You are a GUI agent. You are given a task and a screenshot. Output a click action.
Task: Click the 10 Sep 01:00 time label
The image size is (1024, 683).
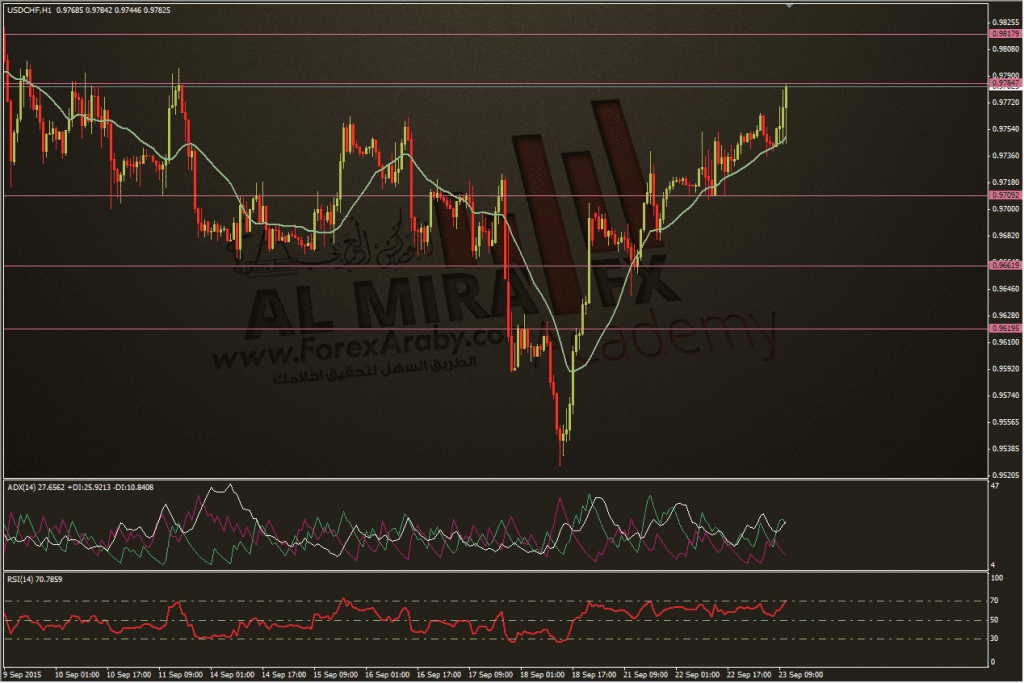coord(77,675)
